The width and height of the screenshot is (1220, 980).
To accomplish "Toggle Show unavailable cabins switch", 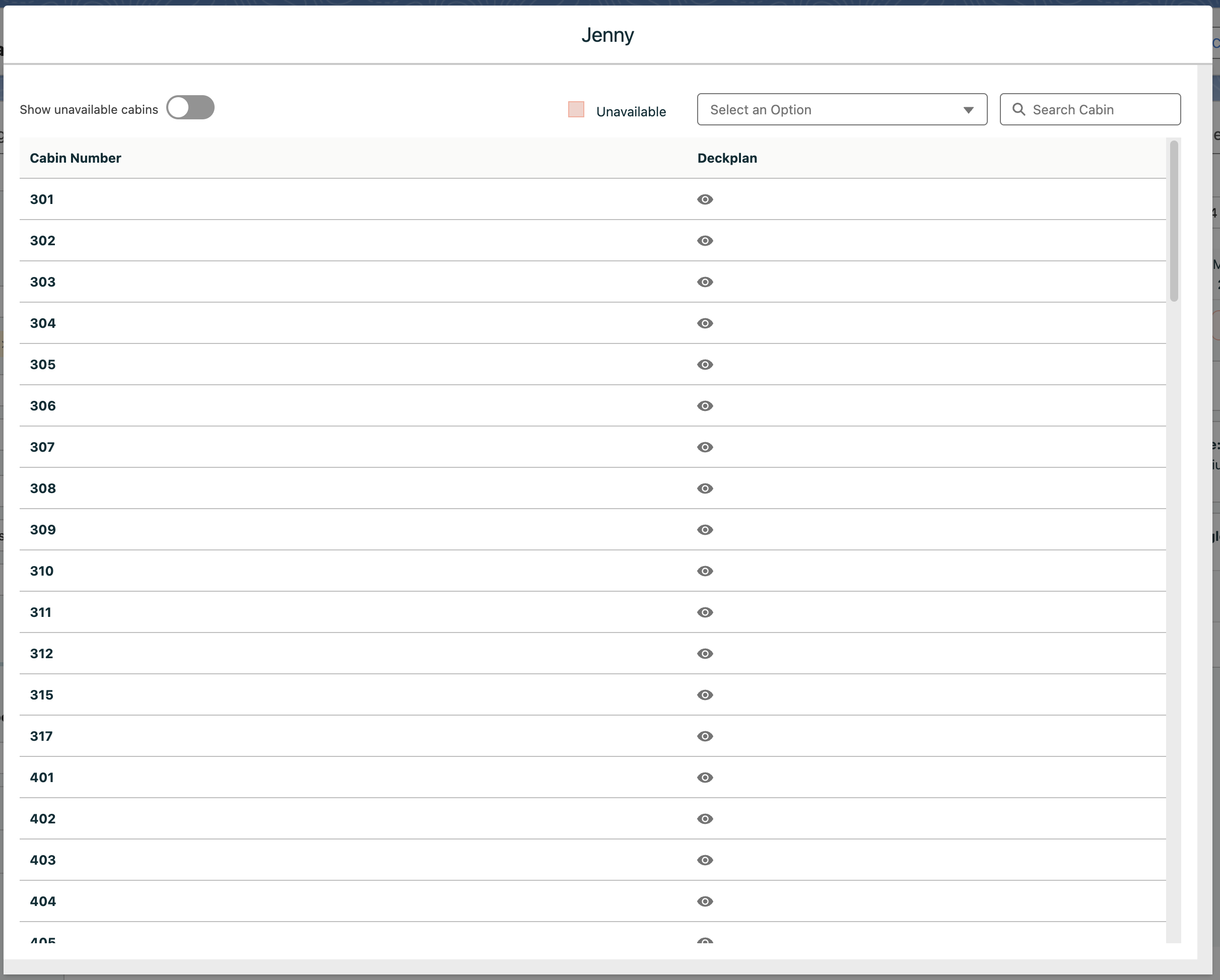I will pos(190,107).
